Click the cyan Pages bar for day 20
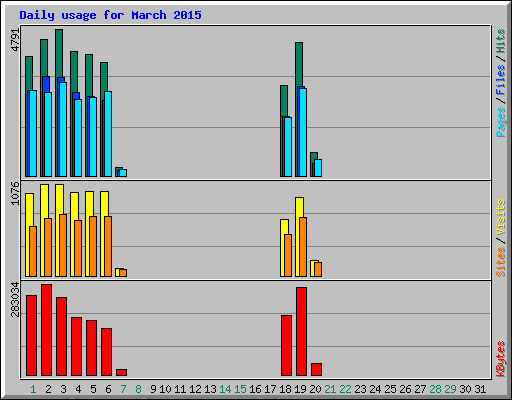The width and height of the screenshot is (512, 400). (x=318, y=168)
